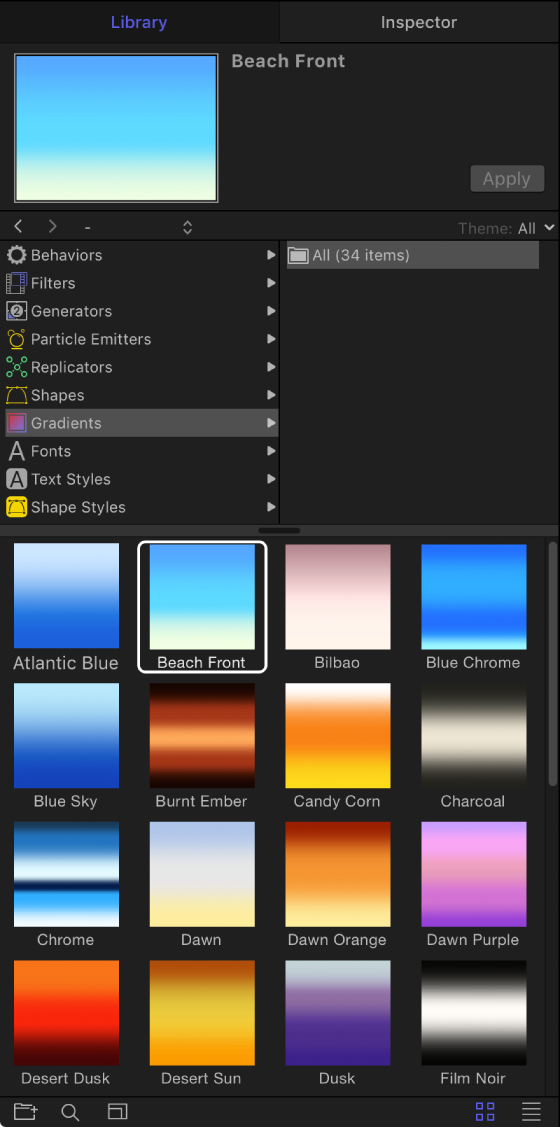Click the Replicators icon
Viewport: 560px width, 1128px height.
click(17, 367)
